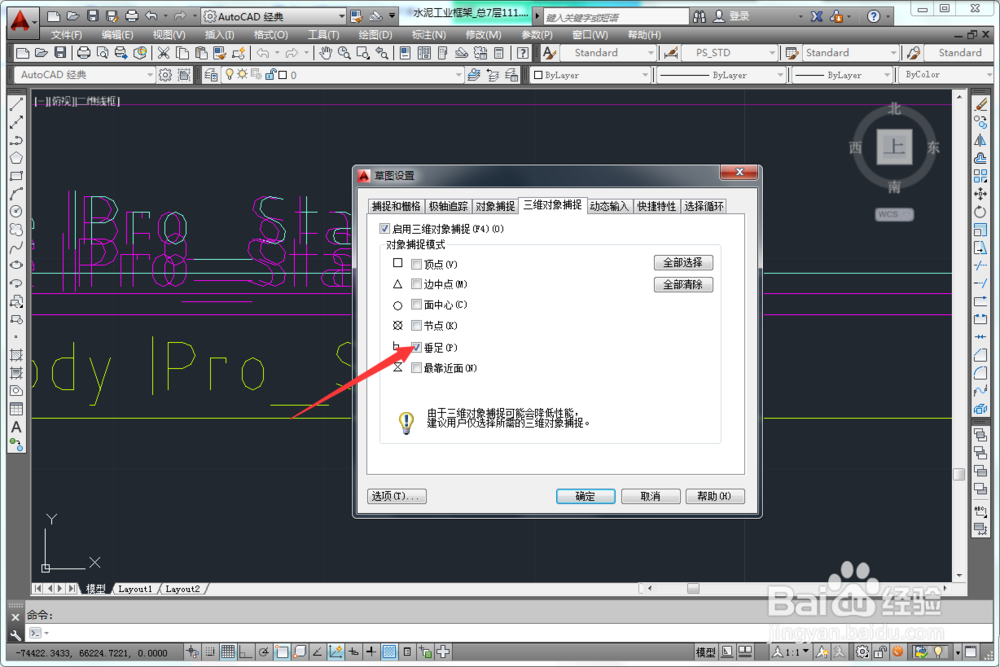
Task: Toggle 启用三维对象捕捉 (F4) checkbox
Action: click(385, 228)
